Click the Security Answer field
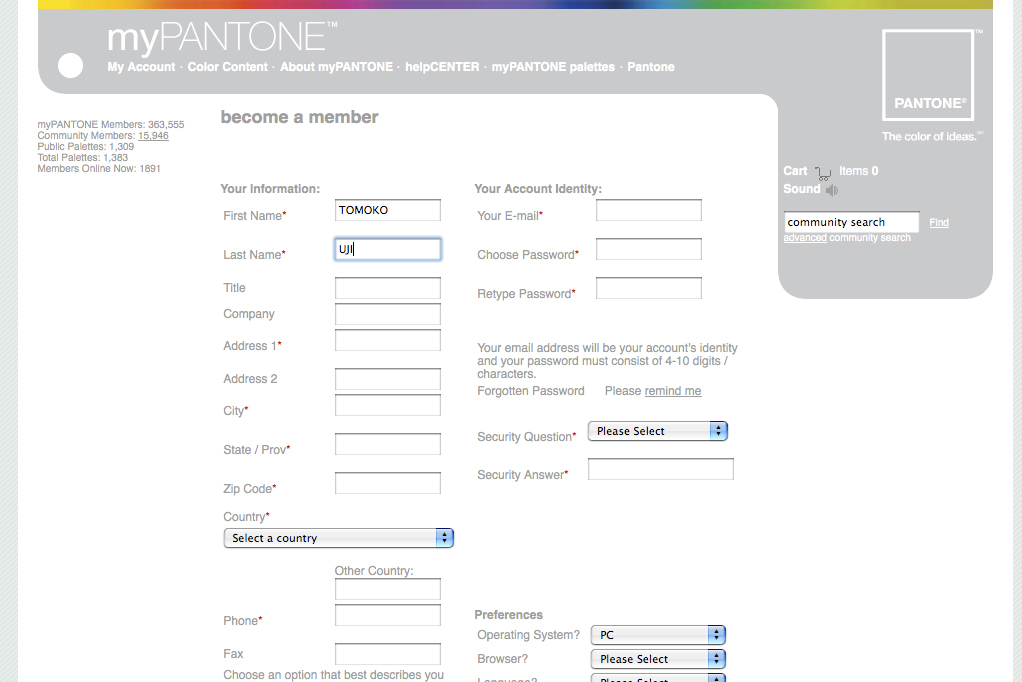The height and width of the screenshot is (682, 1022). click(661, 469)
